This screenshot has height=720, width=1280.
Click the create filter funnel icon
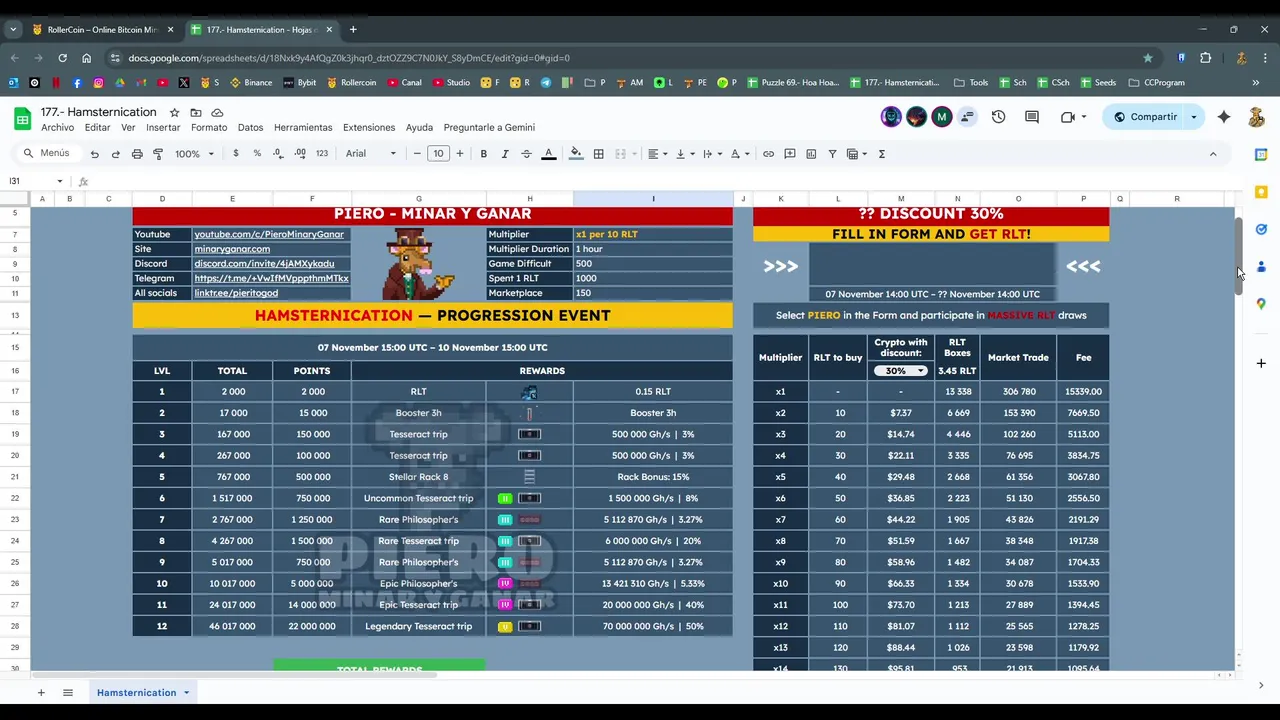point(832,154)
